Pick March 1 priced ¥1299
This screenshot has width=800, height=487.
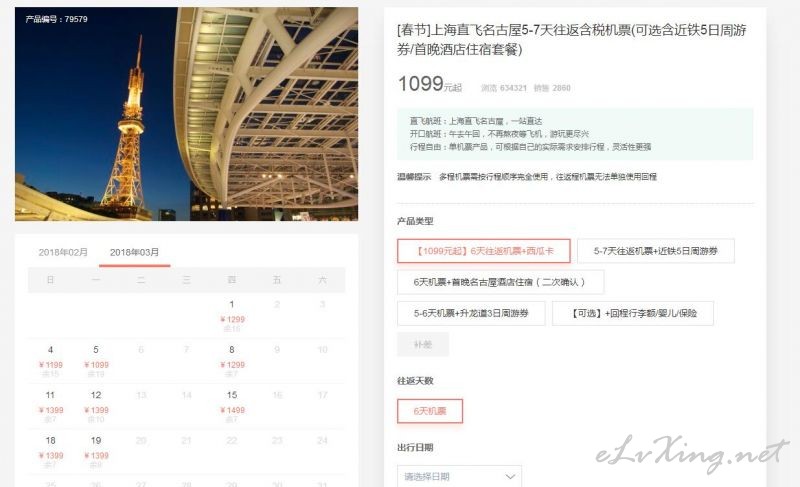[232, 316]
